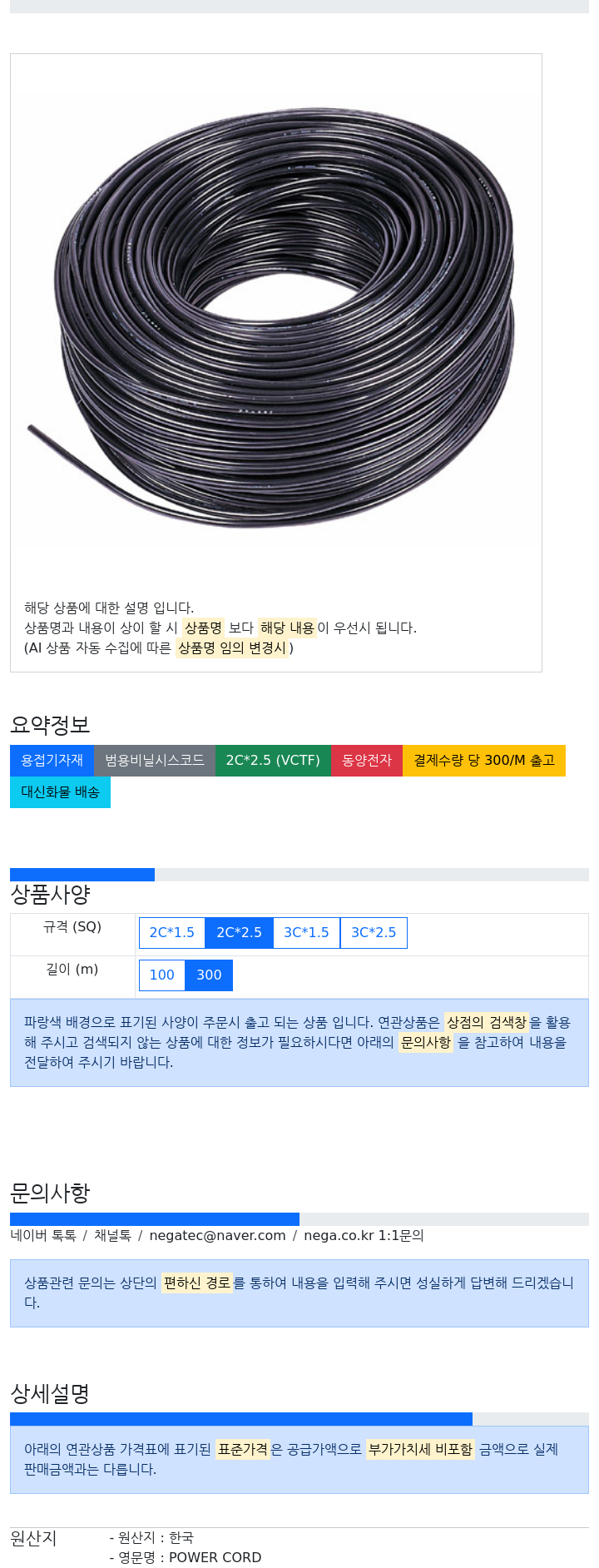The height and width of the screenshot is (1568, 599).
Task: Click the highlighted 상점의 검색창 text
Action: [x=487, y=1022]
